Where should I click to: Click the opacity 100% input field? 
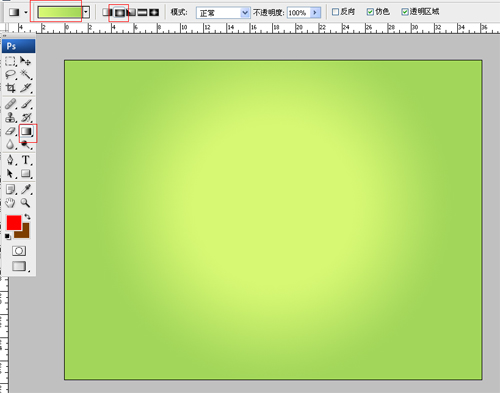[x=298, y=13]
